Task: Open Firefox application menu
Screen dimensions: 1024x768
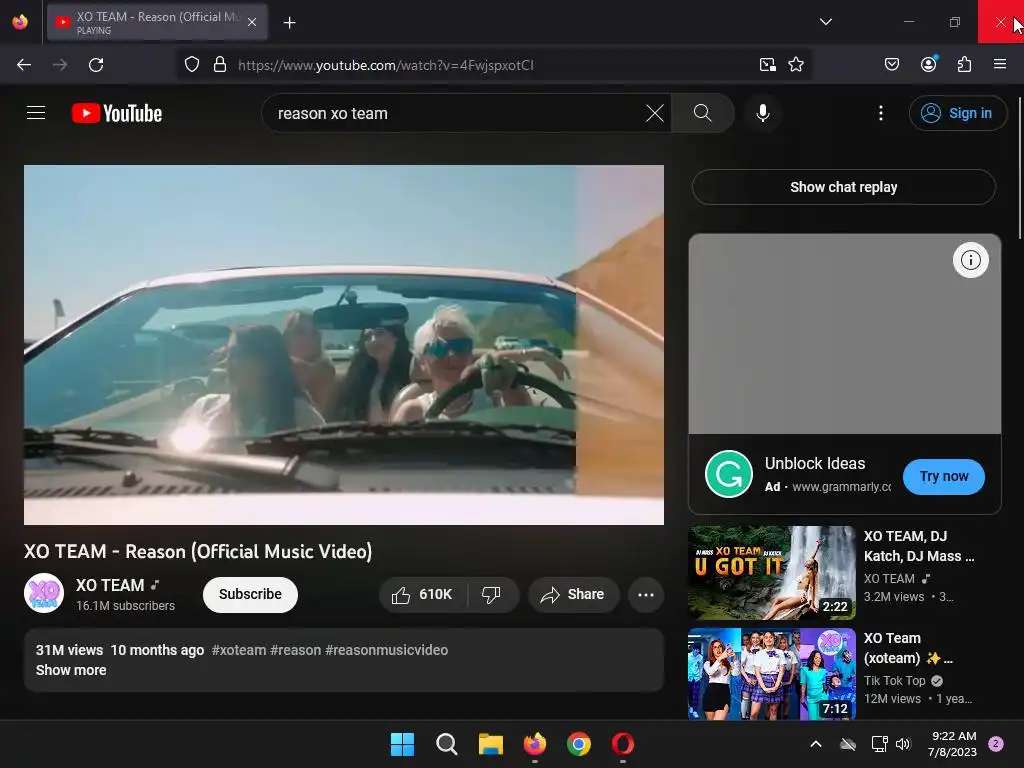Action: [999, 65]
